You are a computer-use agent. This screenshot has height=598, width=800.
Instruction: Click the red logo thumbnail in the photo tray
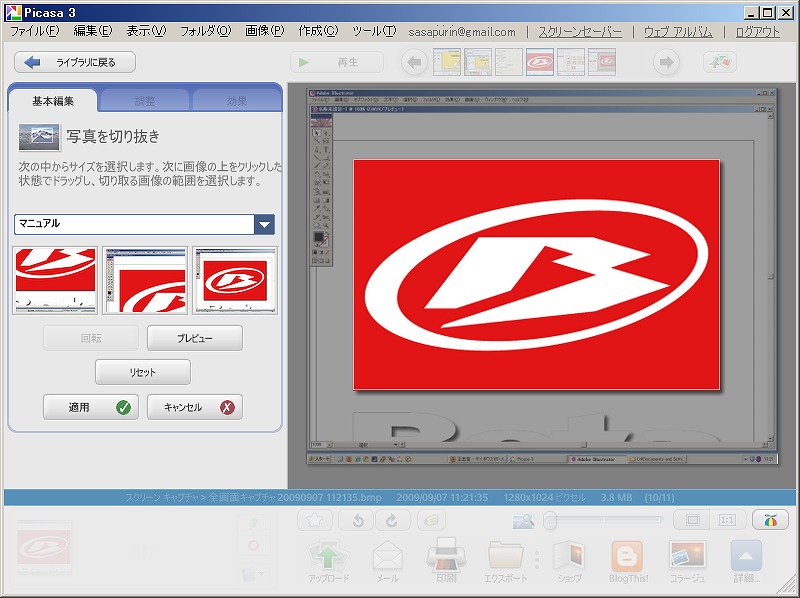[x=44, y=547]
